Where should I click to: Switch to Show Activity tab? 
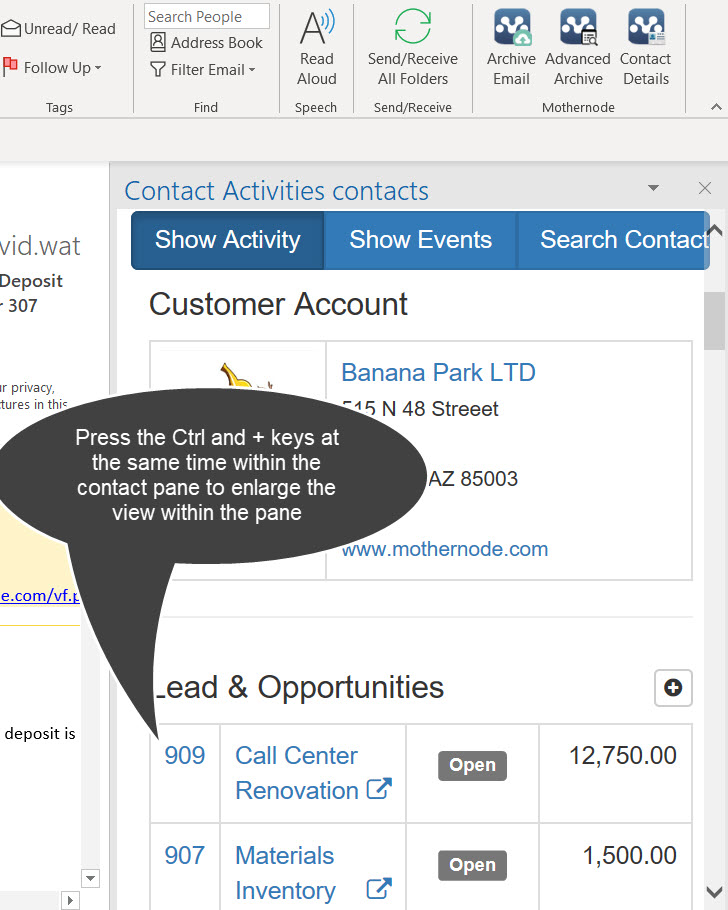228,240
